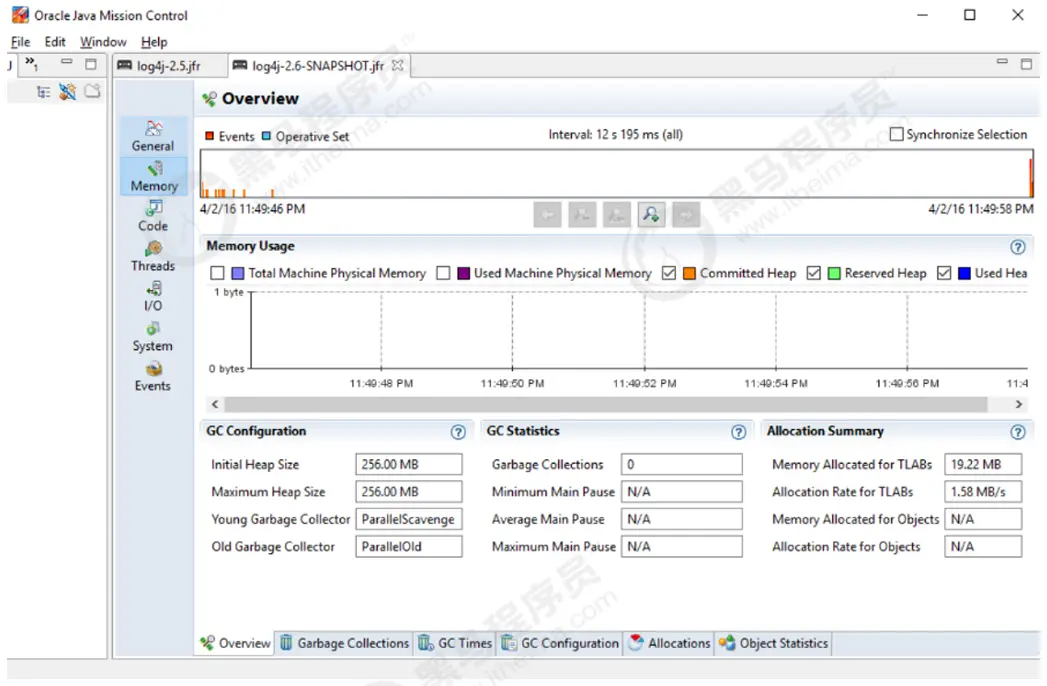Open the Threads tab group
The height and width of the screenshot is (686, 1047).
[x=153, y=255]
